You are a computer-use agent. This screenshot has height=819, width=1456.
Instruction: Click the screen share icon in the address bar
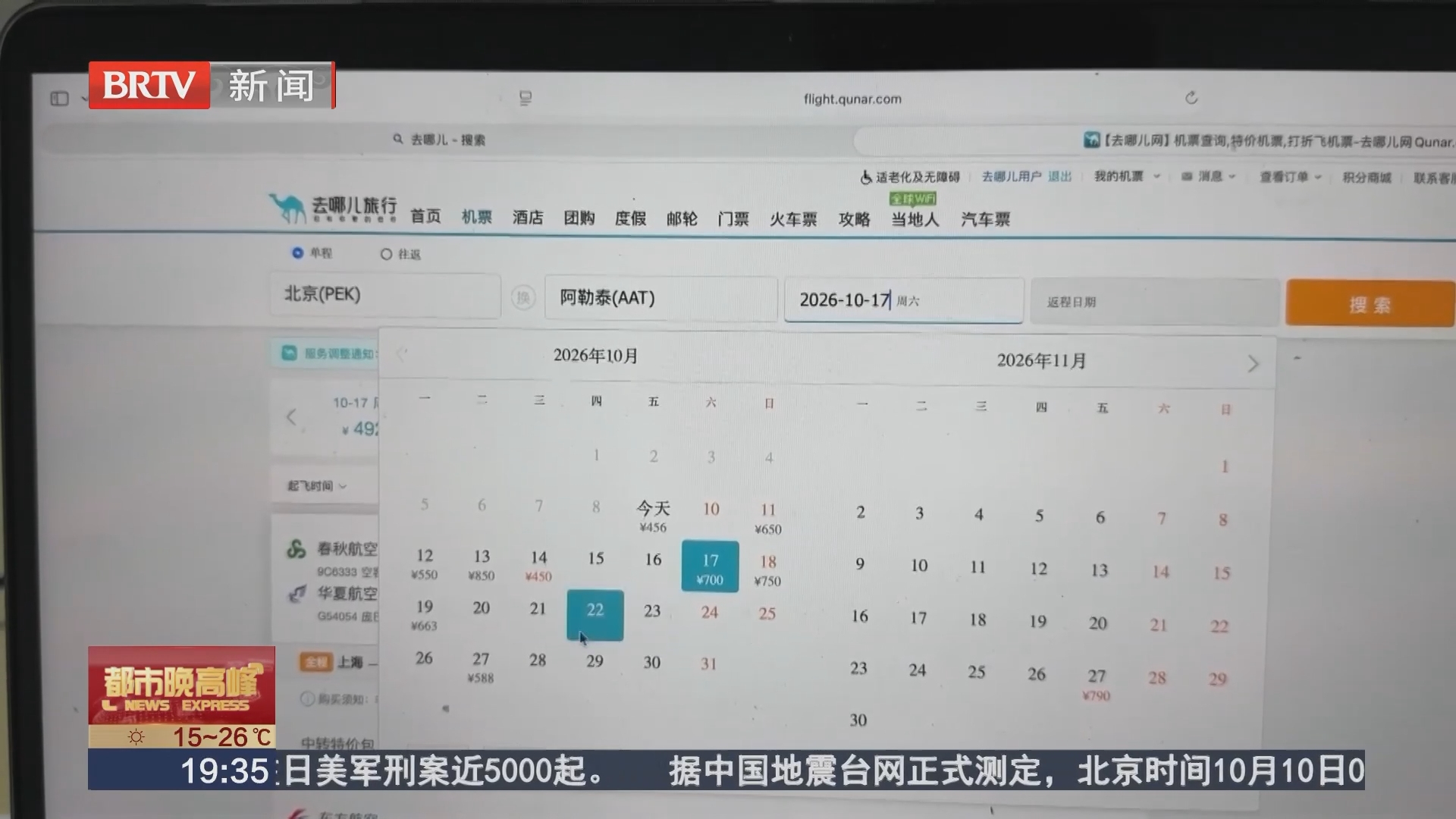tap(525, 98)
